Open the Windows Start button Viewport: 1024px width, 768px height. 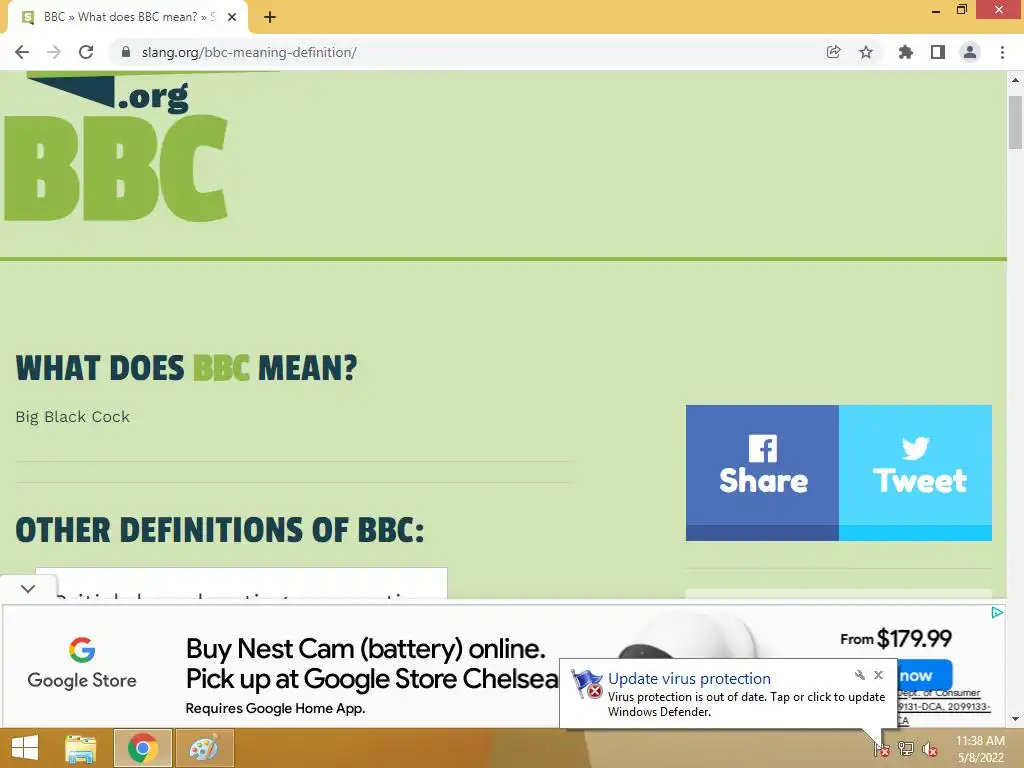click(x=25, y=748)
